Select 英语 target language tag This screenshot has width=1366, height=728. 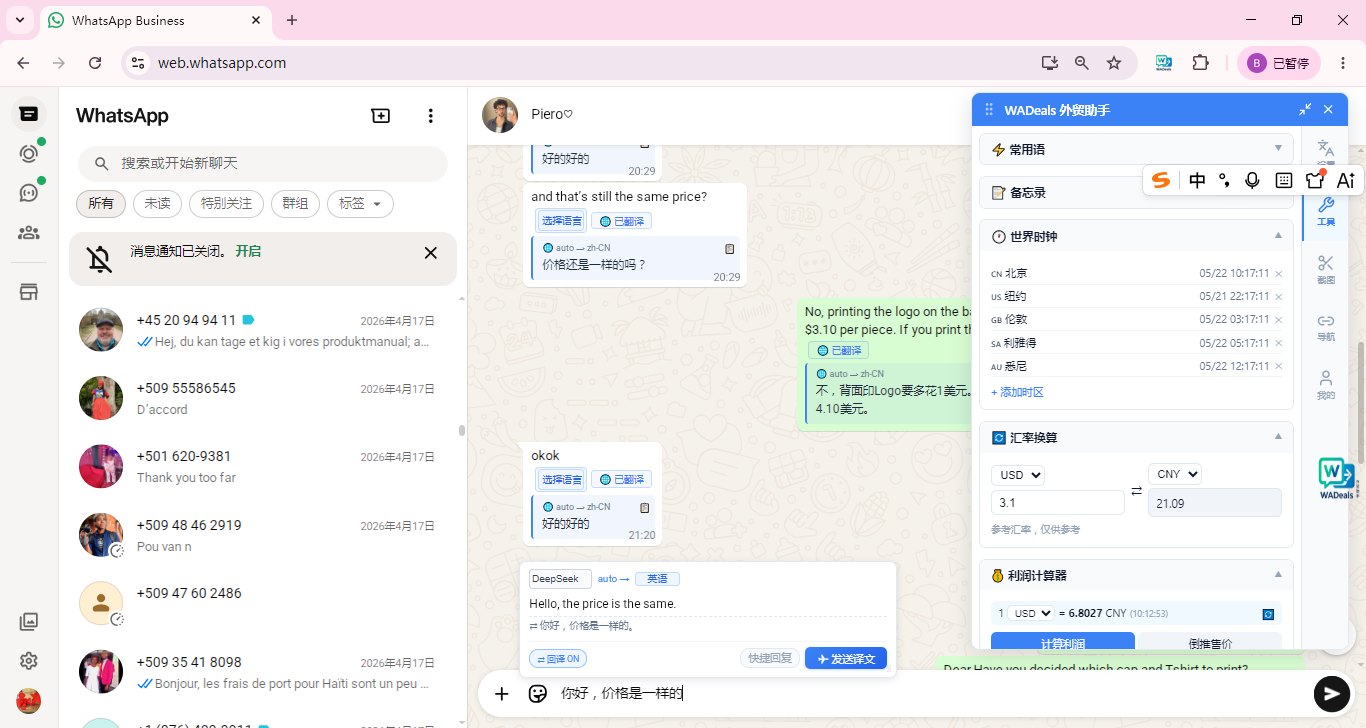click(x=657, y=579)
